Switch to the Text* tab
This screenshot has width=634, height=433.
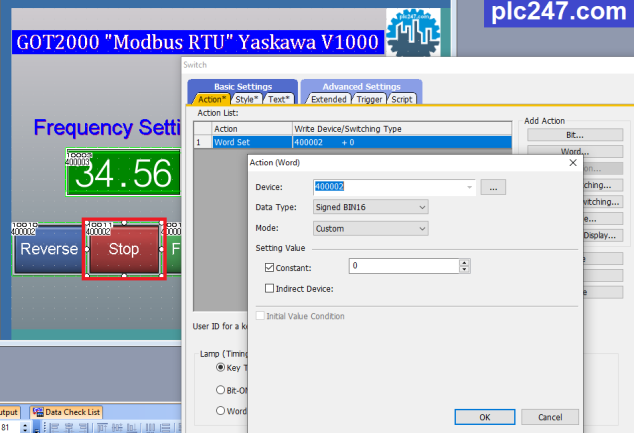click(279, 99)
